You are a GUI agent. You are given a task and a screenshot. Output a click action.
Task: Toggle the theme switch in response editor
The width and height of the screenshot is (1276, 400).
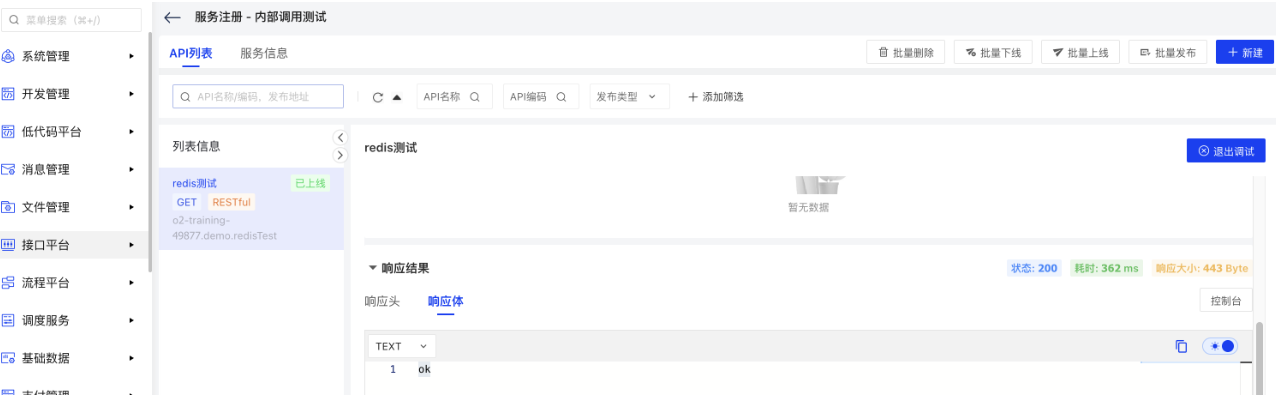[x=1220, y=346]
